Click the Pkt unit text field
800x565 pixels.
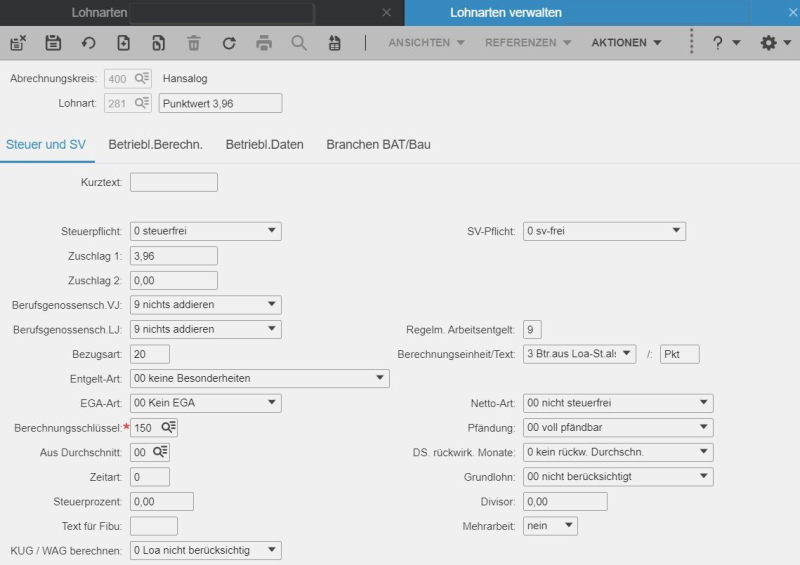click(679, 354)
